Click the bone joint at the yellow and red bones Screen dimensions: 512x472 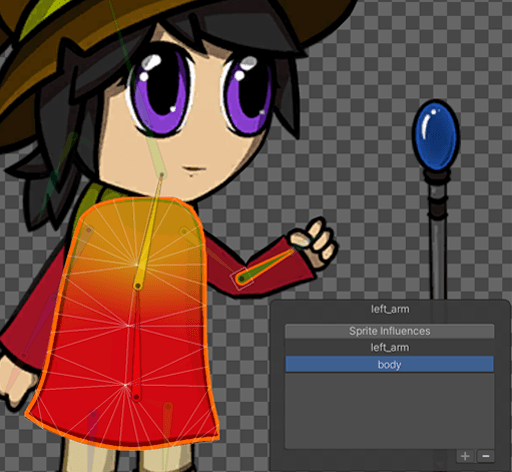137,286
